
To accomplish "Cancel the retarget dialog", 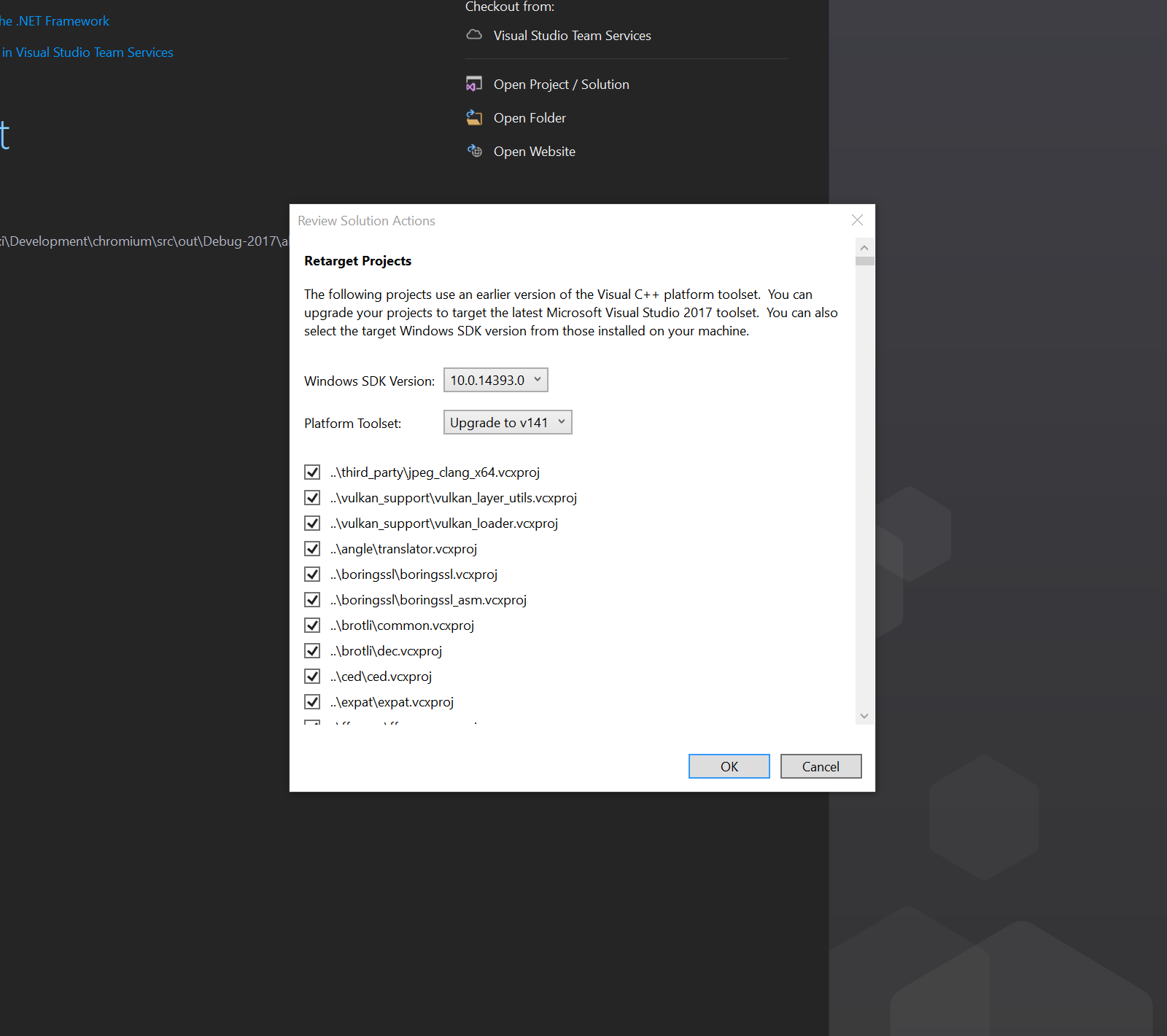I will pos(821,766).
